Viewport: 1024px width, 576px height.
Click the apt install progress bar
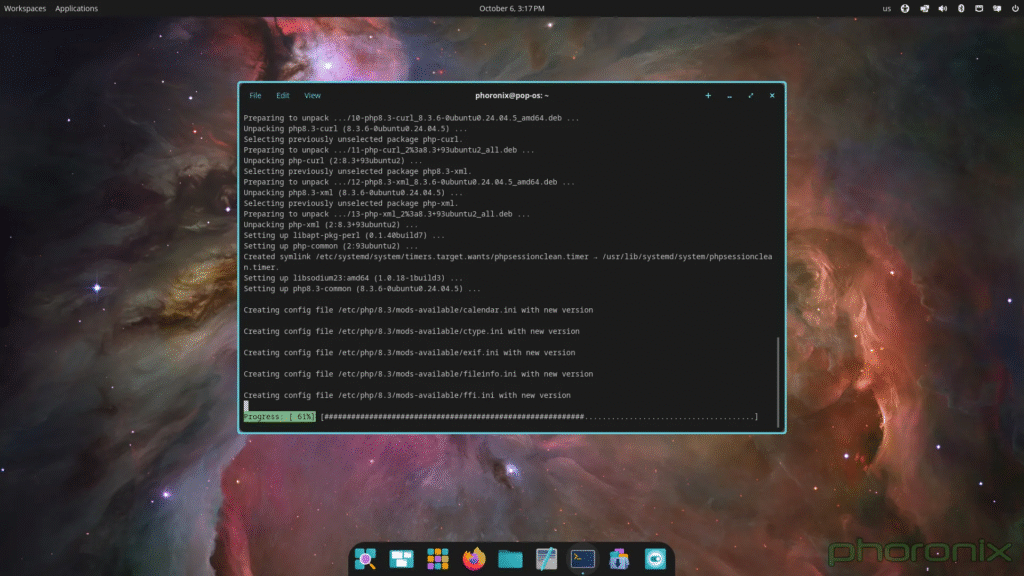(539, 416)
